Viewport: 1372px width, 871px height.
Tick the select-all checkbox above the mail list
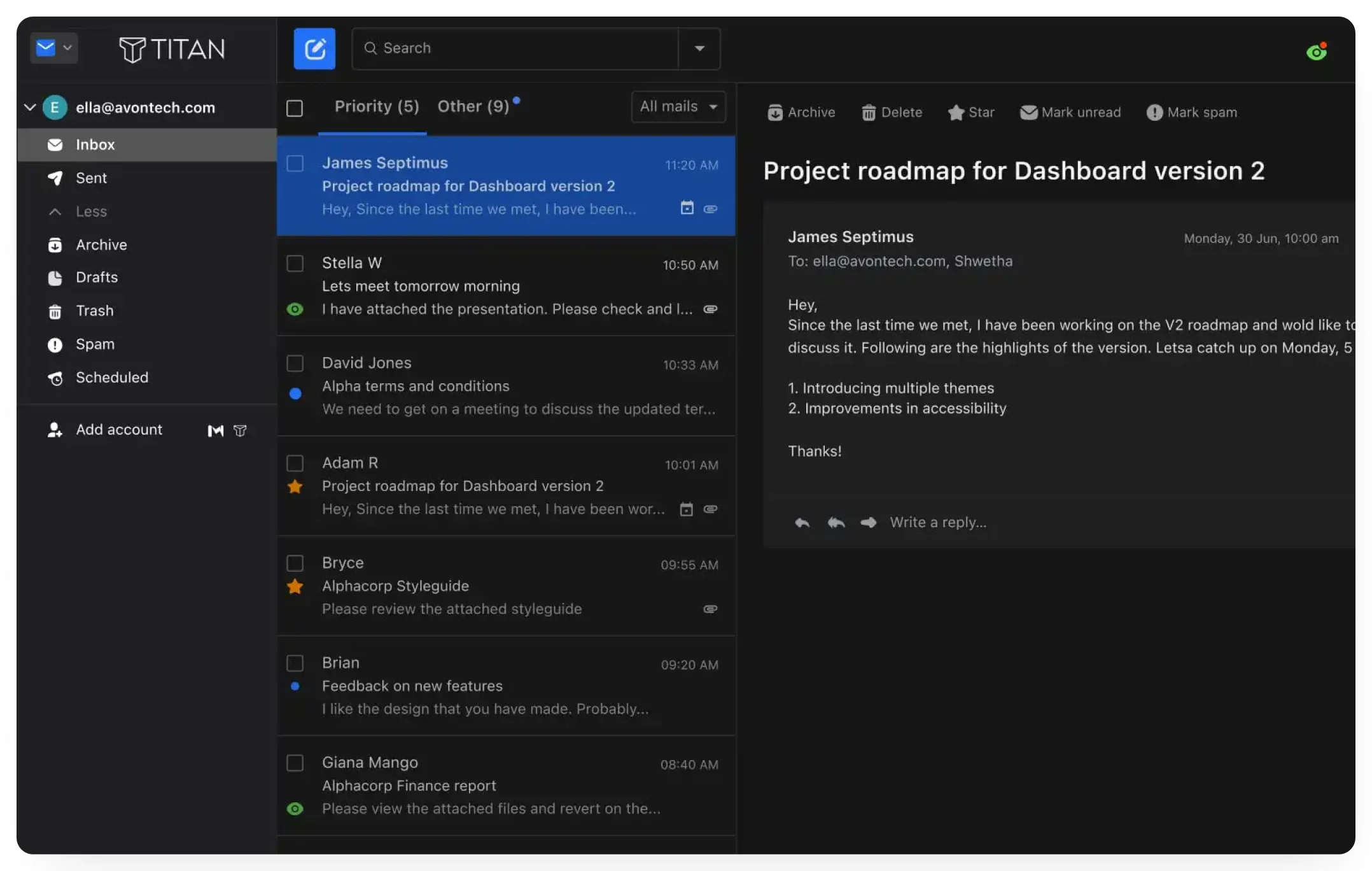point(295,108)
